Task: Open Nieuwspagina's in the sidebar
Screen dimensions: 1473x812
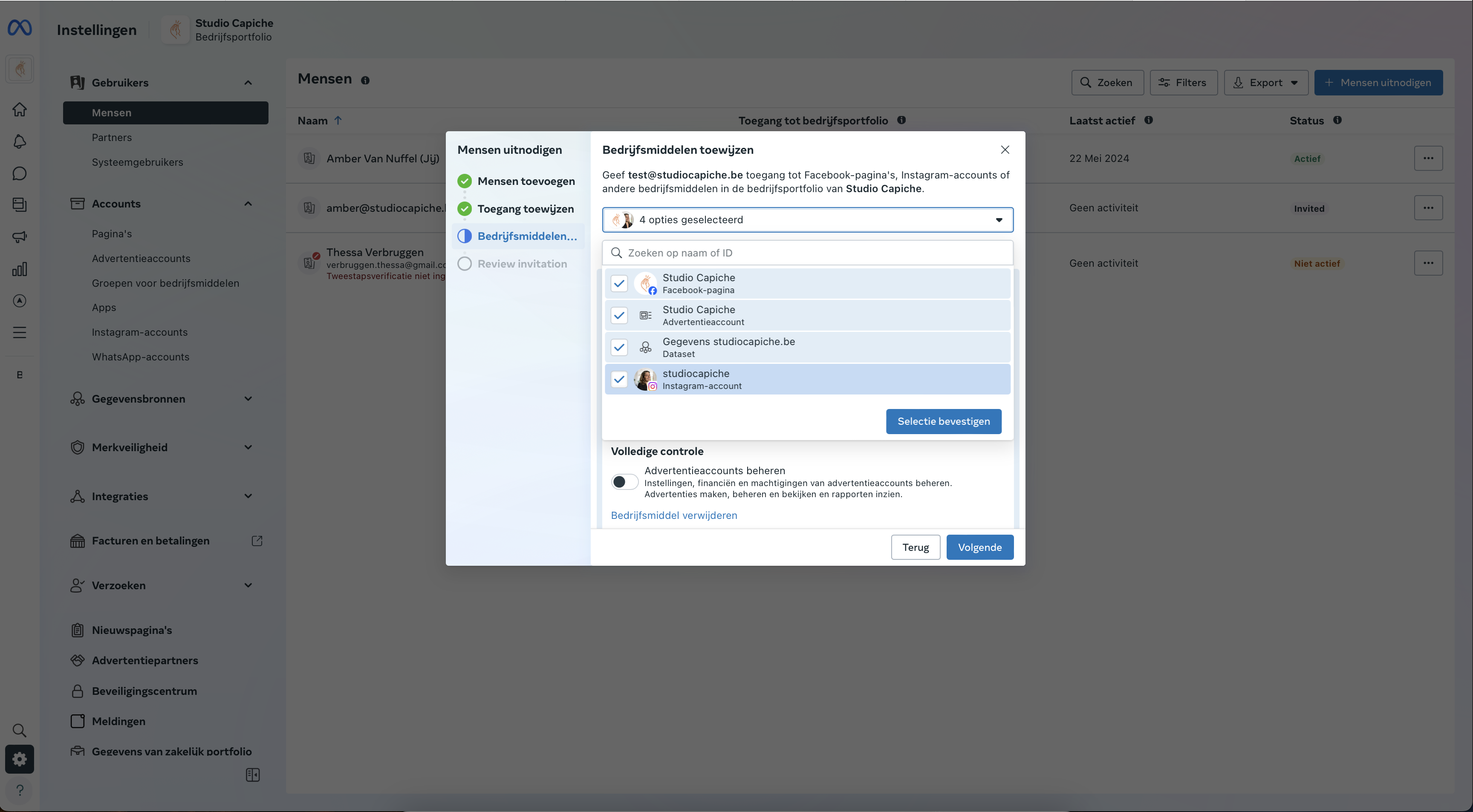Action: (x=132, y=630)
